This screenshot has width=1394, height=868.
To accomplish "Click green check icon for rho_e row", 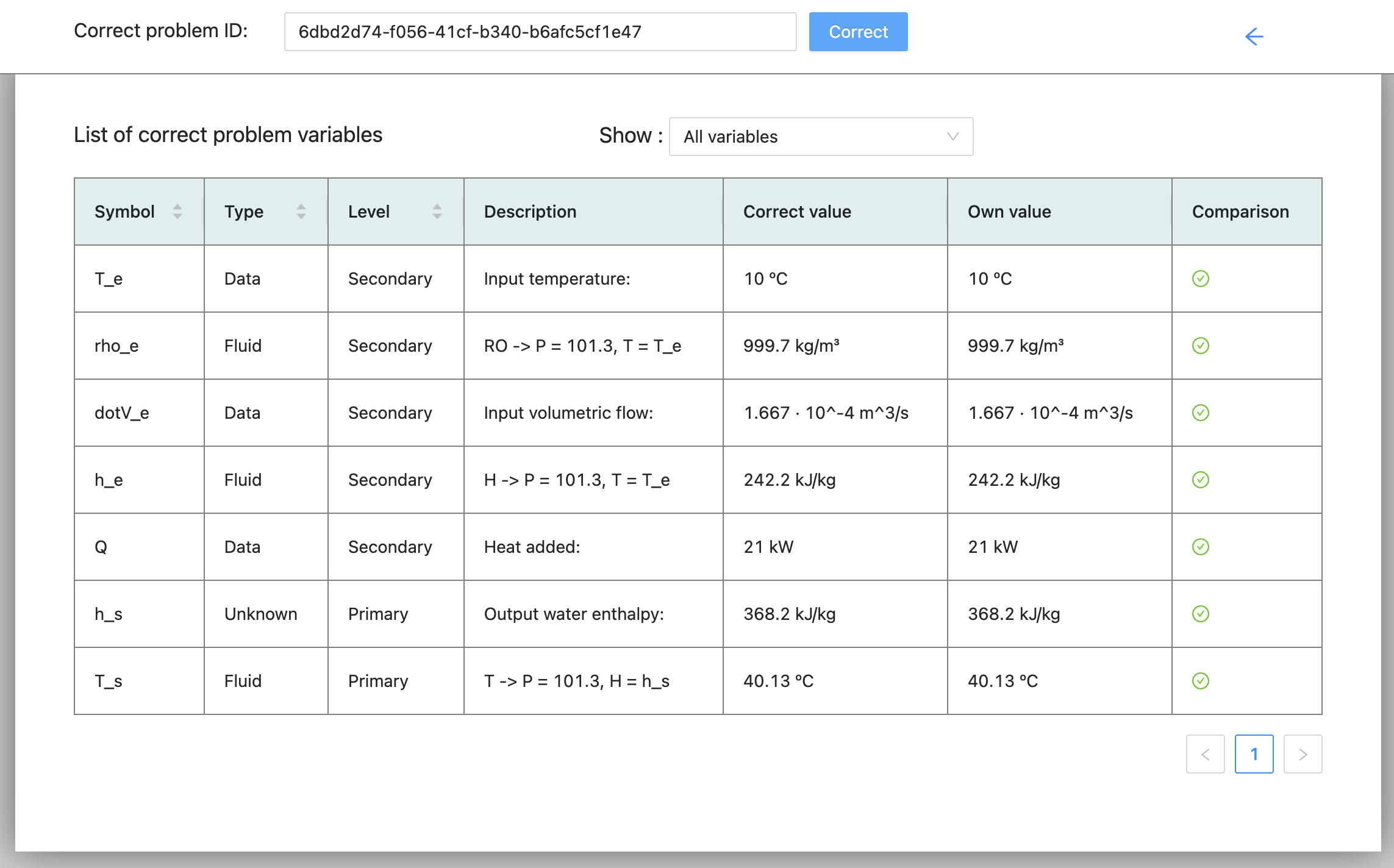I will (x=1201, y=346).
